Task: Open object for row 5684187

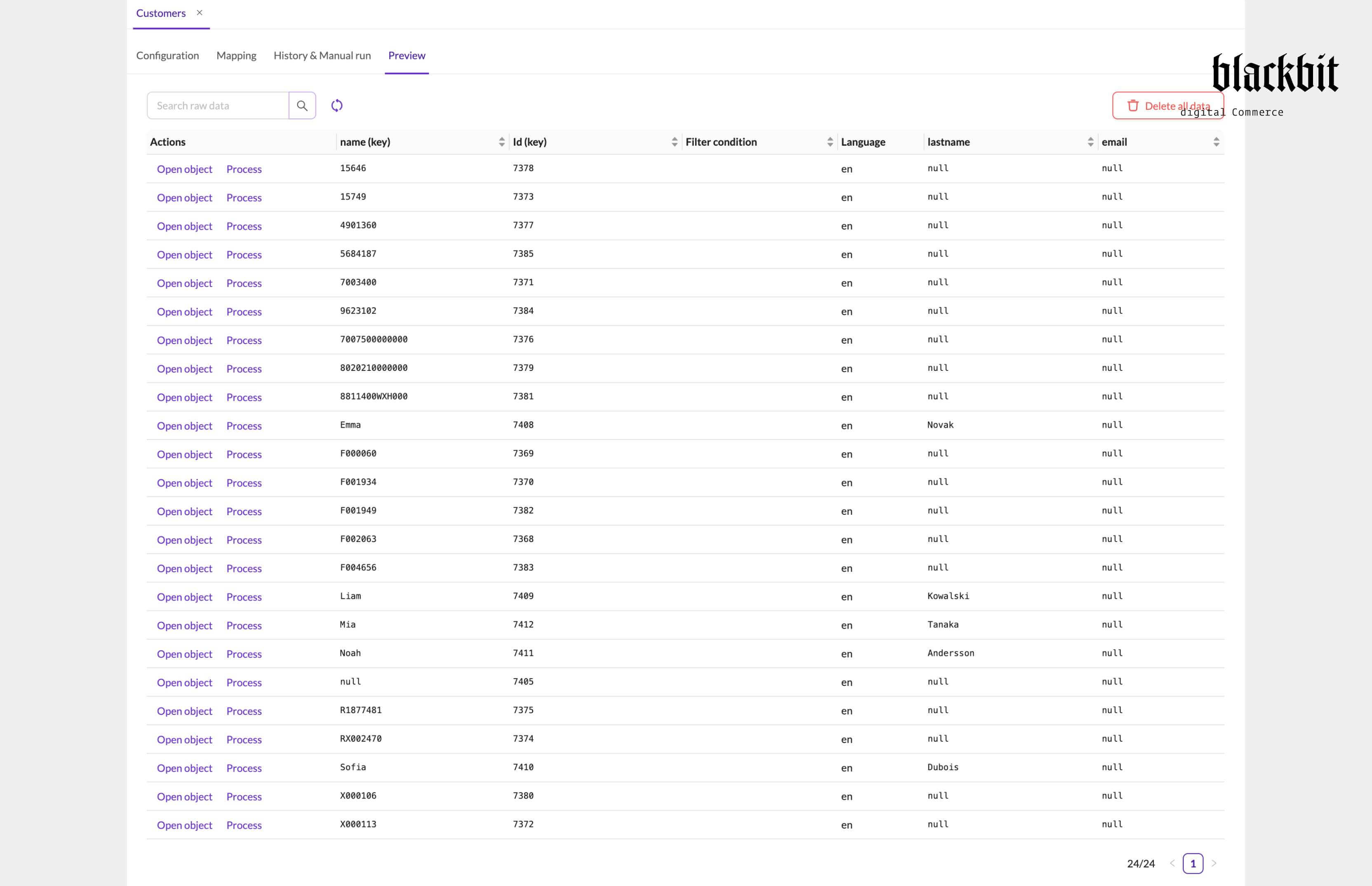Action: [185, 254]
